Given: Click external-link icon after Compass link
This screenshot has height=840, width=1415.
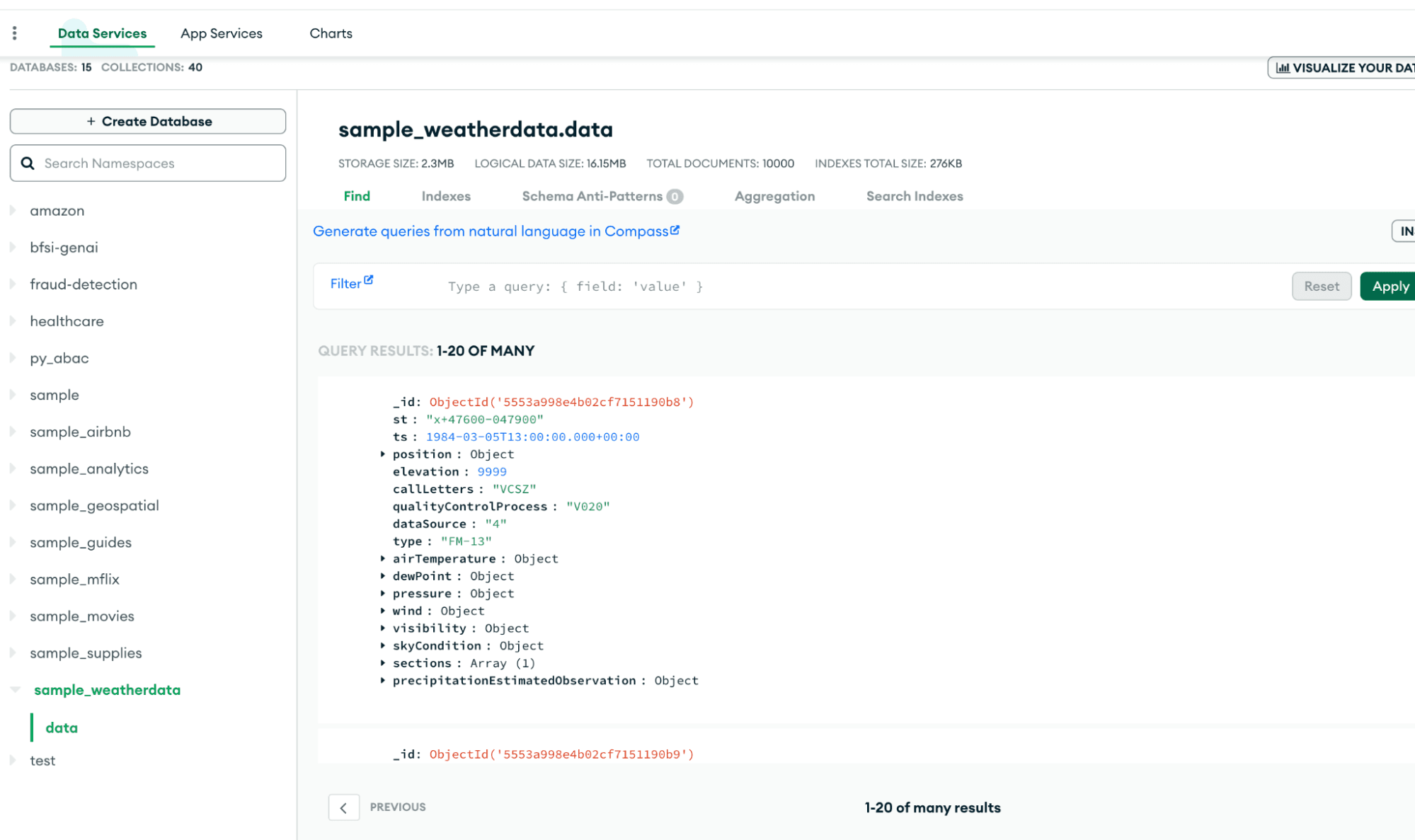Looking at the screenshot, I should (x=675, y=230).
